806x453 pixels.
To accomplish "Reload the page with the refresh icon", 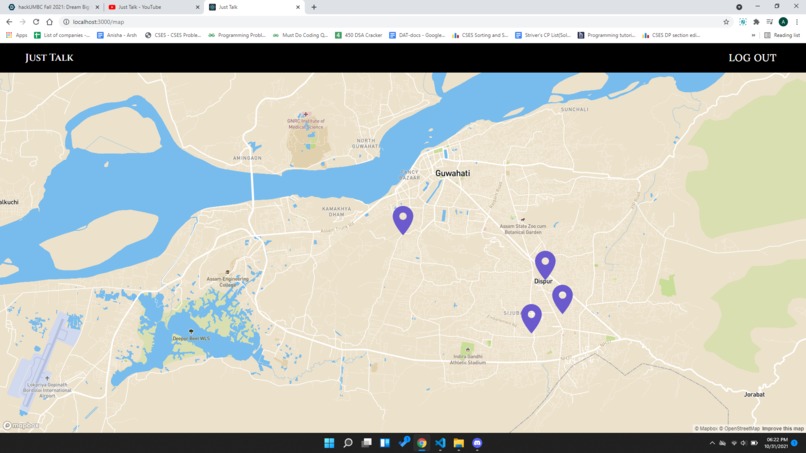I will click(36, 22).
